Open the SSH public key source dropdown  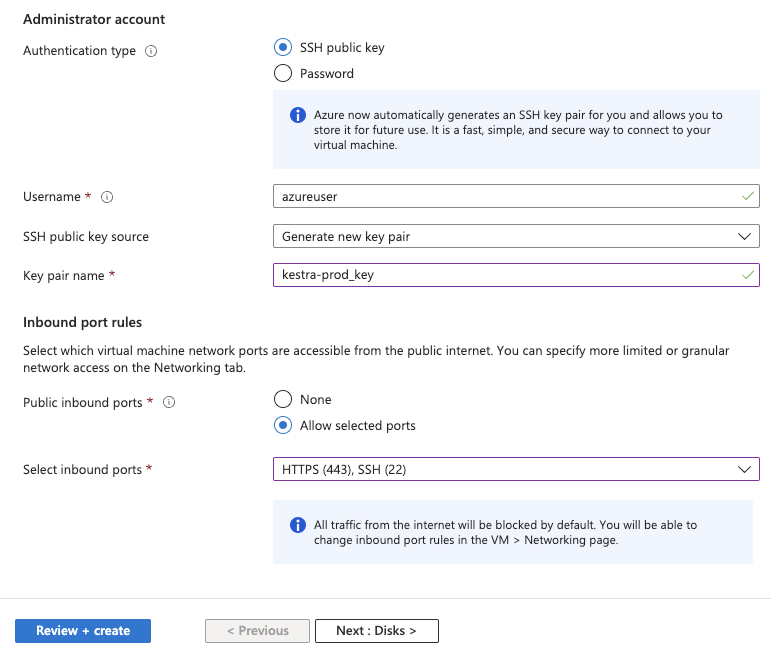click(x=515, y=236)
